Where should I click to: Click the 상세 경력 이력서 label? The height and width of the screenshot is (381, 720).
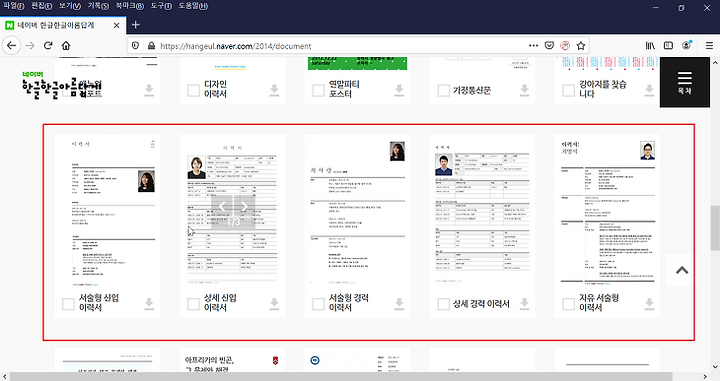coord(481,304)
